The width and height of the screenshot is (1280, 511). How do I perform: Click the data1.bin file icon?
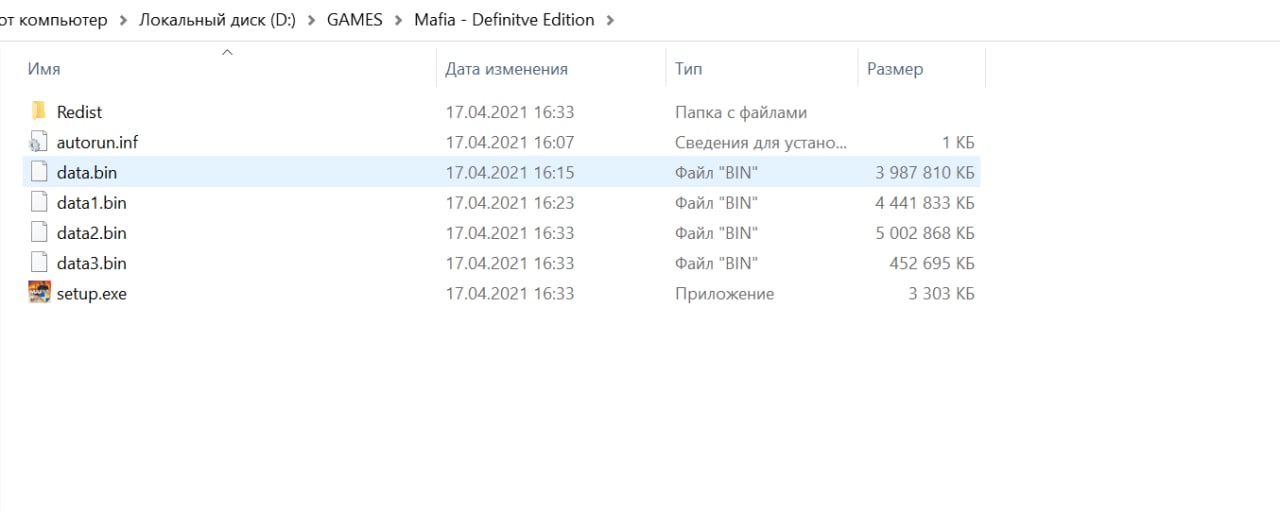pyautogui.click(x=39, y=202)
